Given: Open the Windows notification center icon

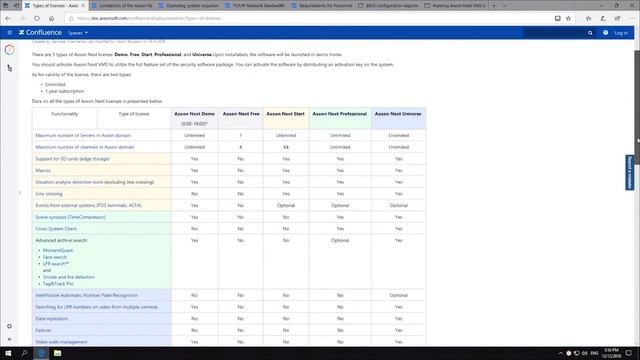Looking at the screenshot, I should coord(629,353).
